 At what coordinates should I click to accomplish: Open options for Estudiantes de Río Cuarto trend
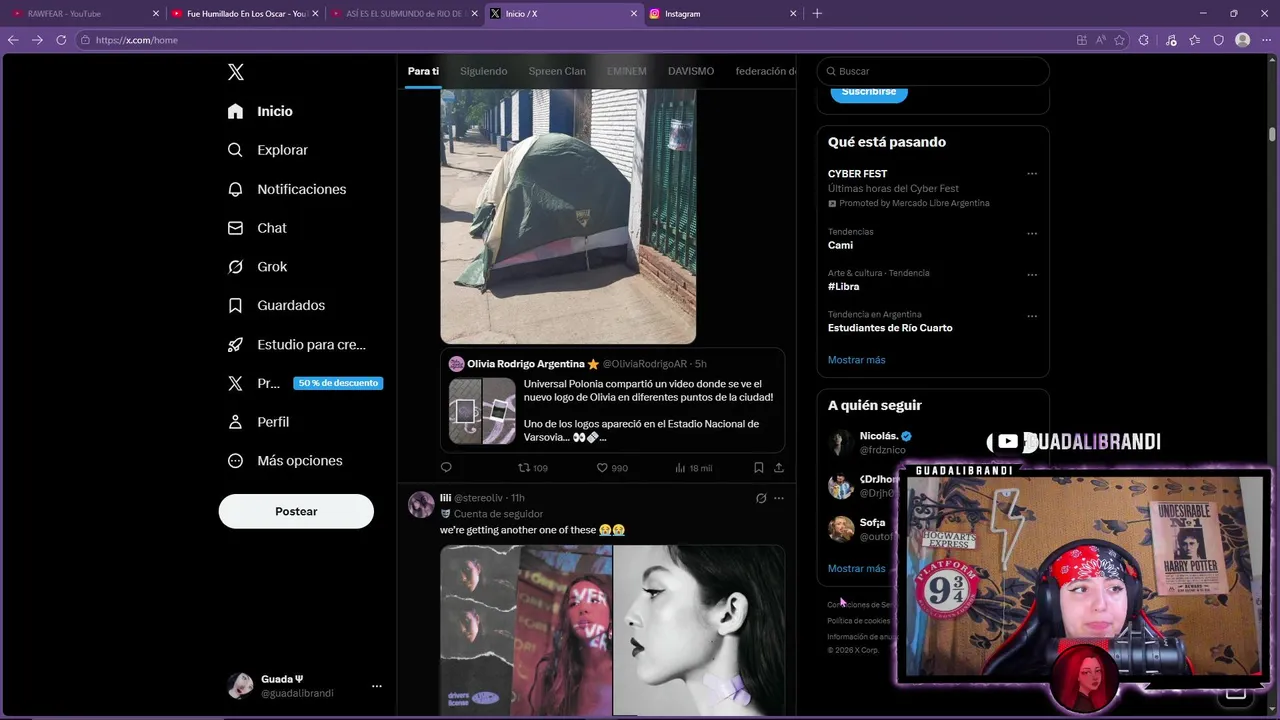(1032, 316)
